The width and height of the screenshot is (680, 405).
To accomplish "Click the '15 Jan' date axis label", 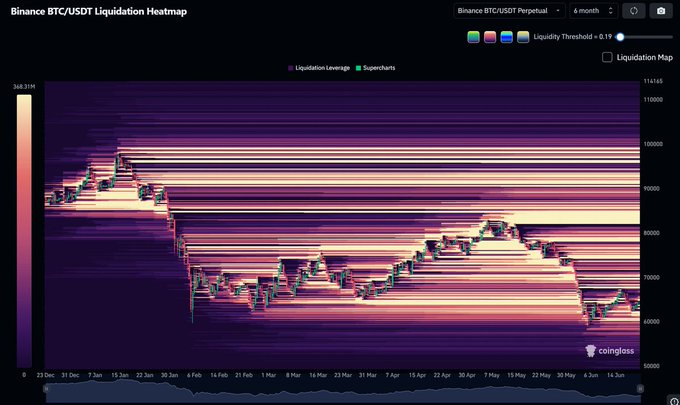I will 120,375.
